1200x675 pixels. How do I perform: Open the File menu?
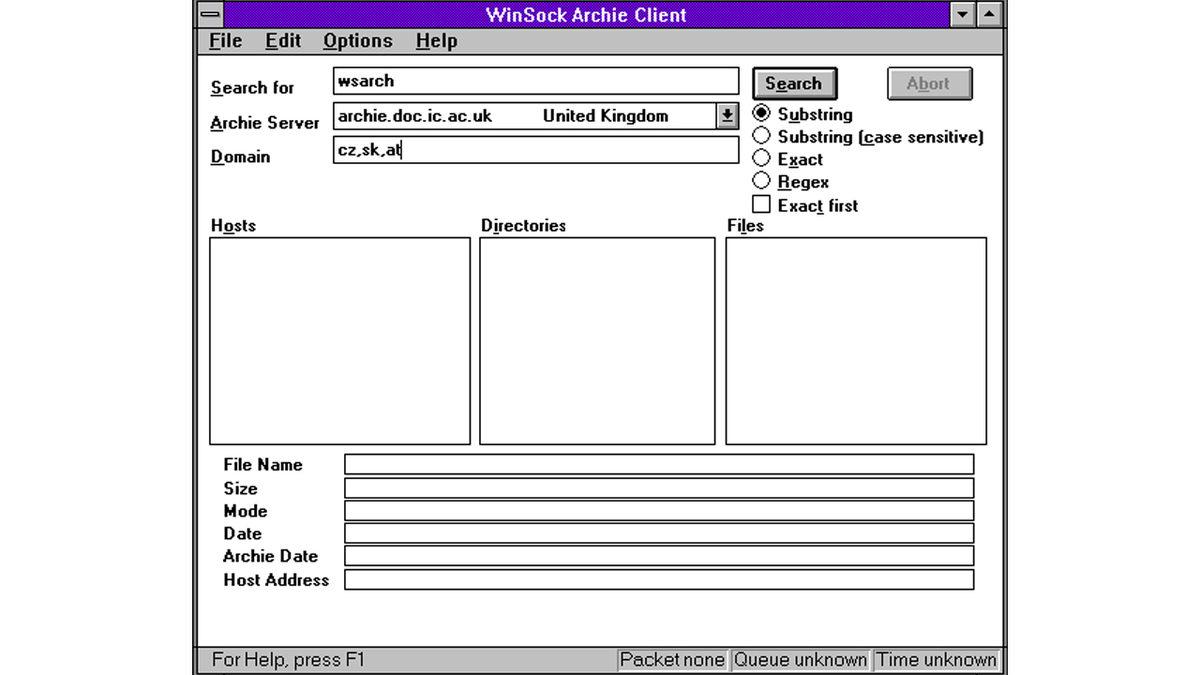225,41
